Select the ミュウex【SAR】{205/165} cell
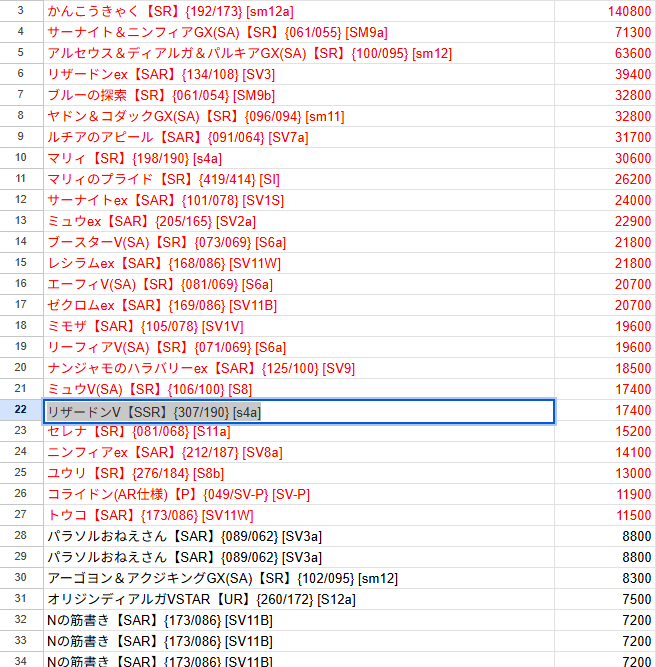This screenshot has height=667, width=656. pyautogui.click(x=299, y=221)
